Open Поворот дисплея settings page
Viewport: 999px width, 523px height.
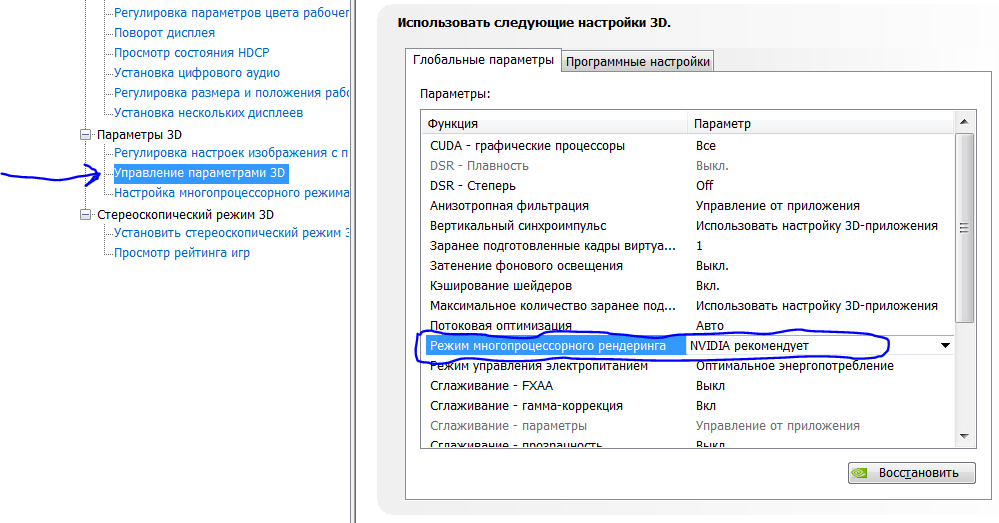tap(164, 33)
